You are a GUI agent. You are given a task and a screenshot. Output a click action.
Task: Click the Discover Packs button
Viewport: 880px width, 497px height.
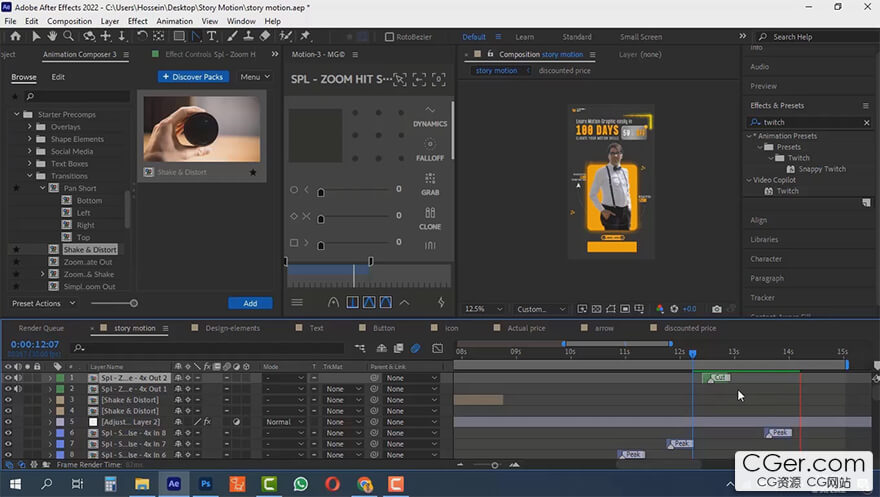[193, 77]
